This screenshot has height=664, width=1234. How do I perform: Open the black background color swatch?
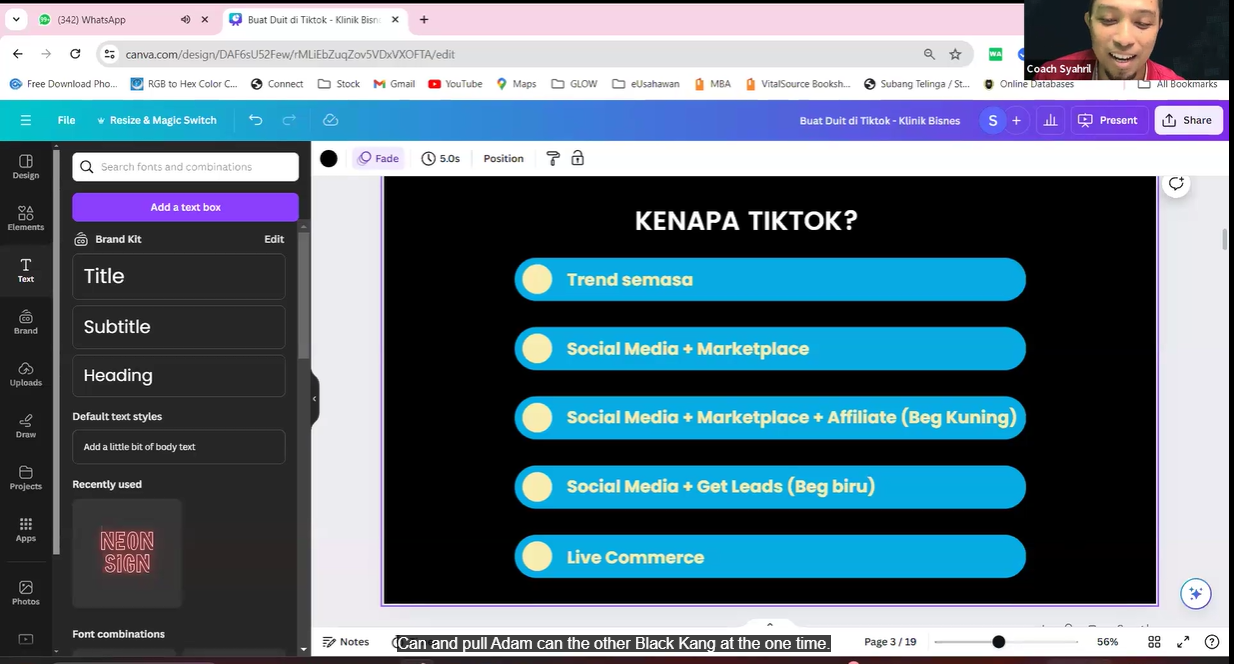pyautogui.click(x=329, y=158)
